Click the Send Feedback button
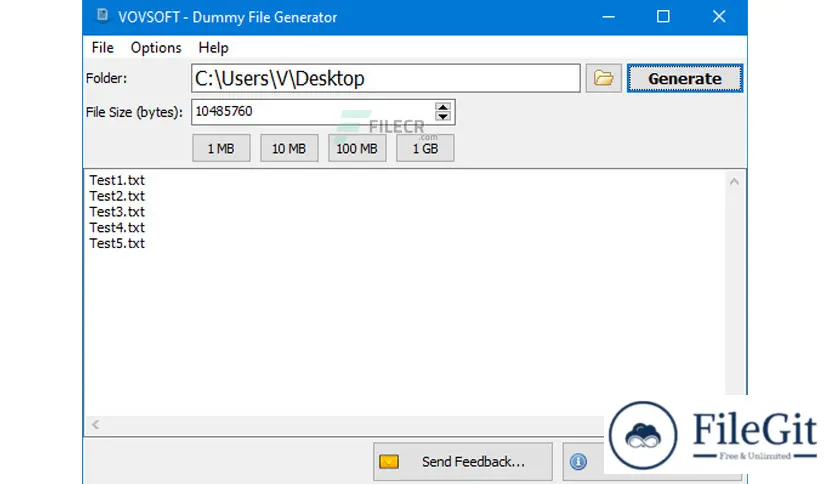 point(463,461)
